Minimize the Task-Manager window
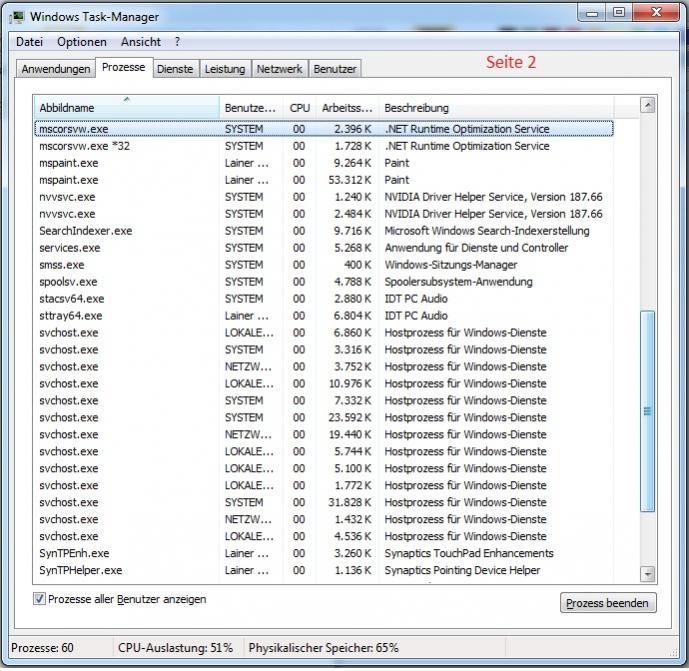689x671 pixels. (592, 13)
